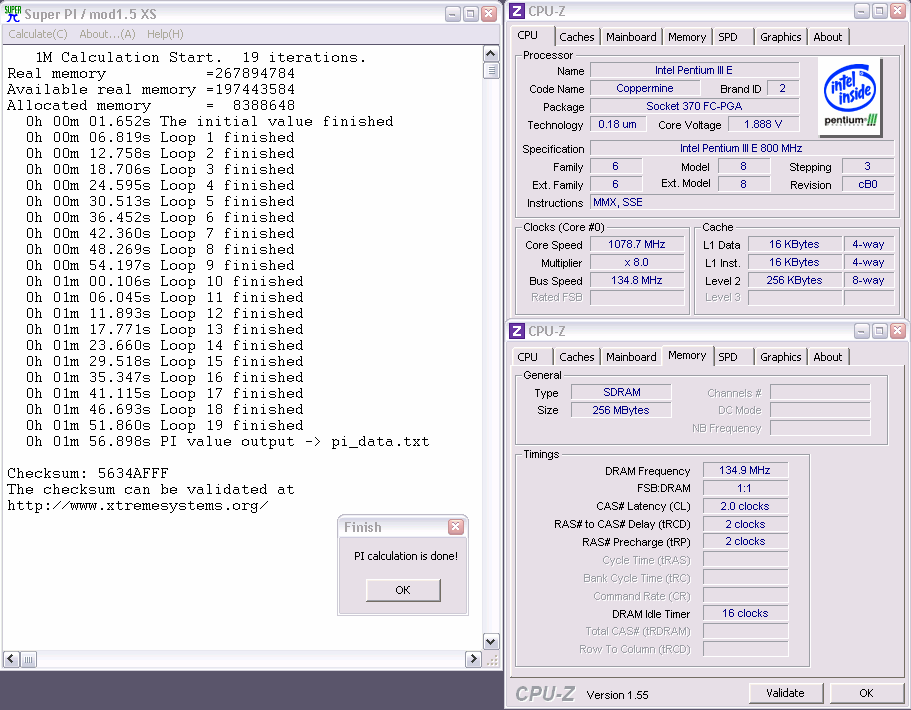Click the xtremesystems.org URL text

tap(138, 505)
